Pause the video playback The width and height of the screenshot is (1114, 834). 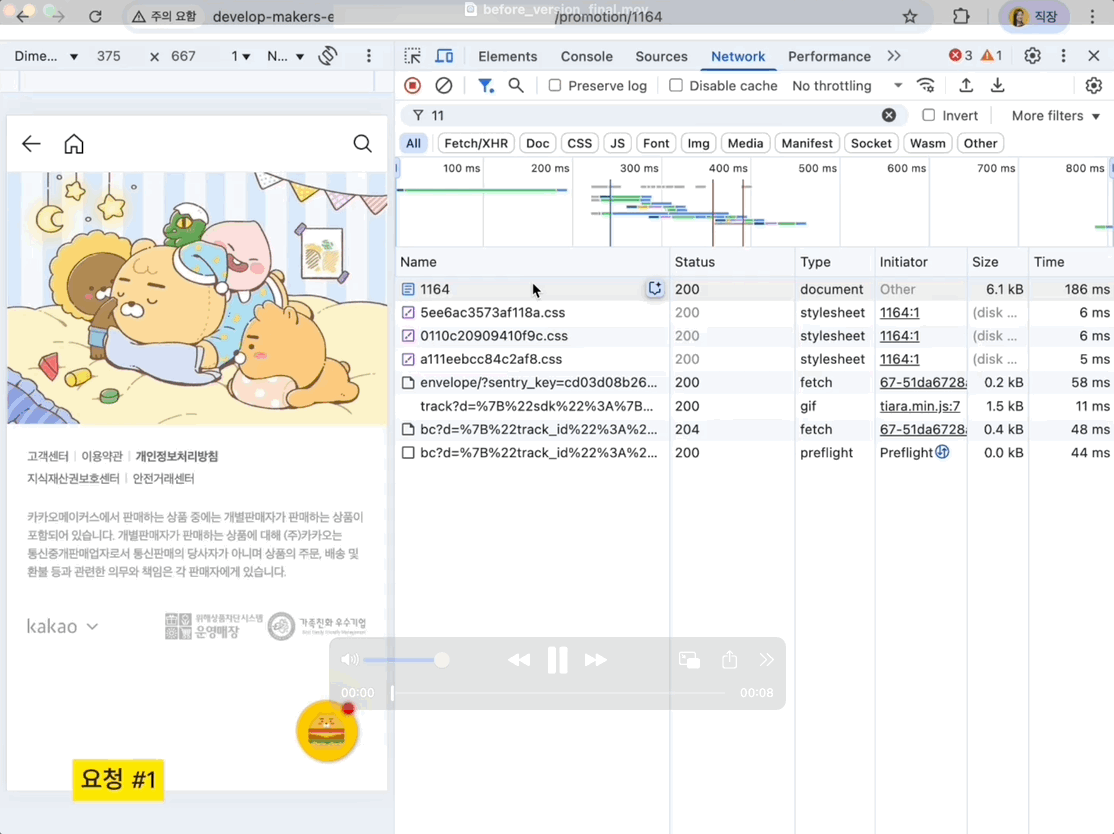click(558, 660)
